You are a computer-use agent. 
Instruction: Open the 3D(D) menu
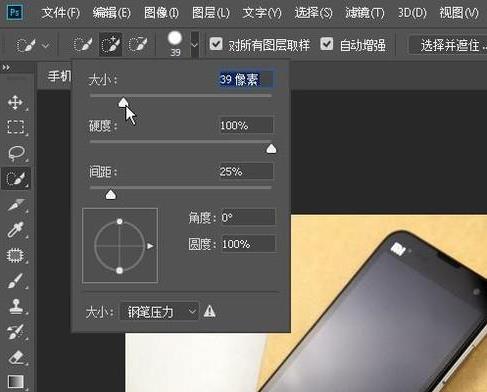412,13
